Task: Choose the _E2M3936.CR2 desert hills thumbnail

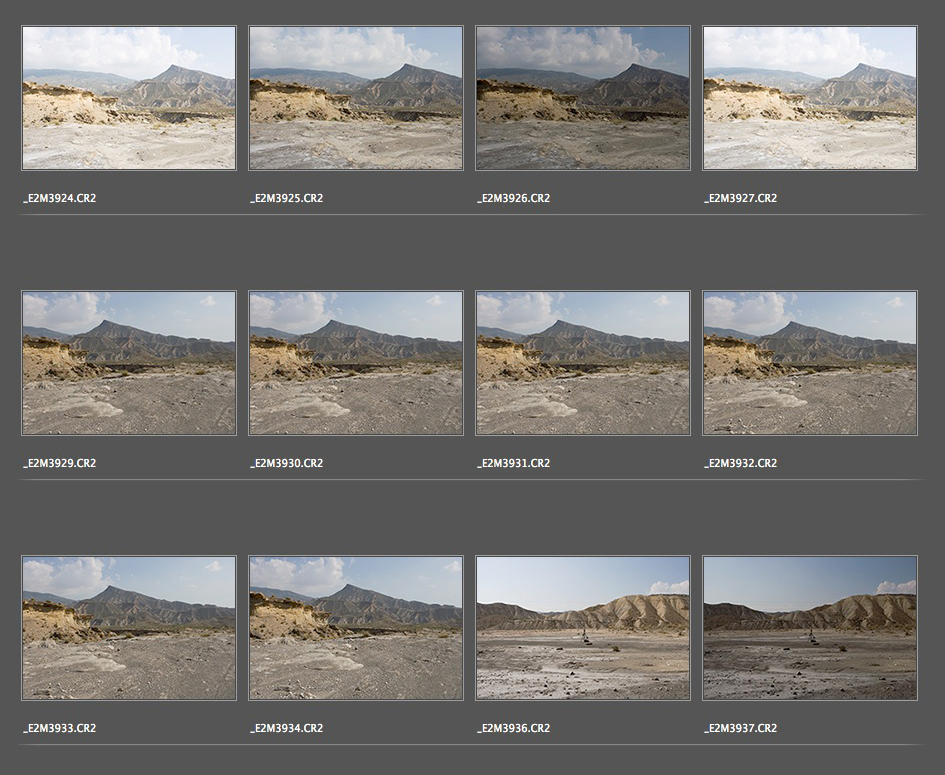Action: point(583,628)
